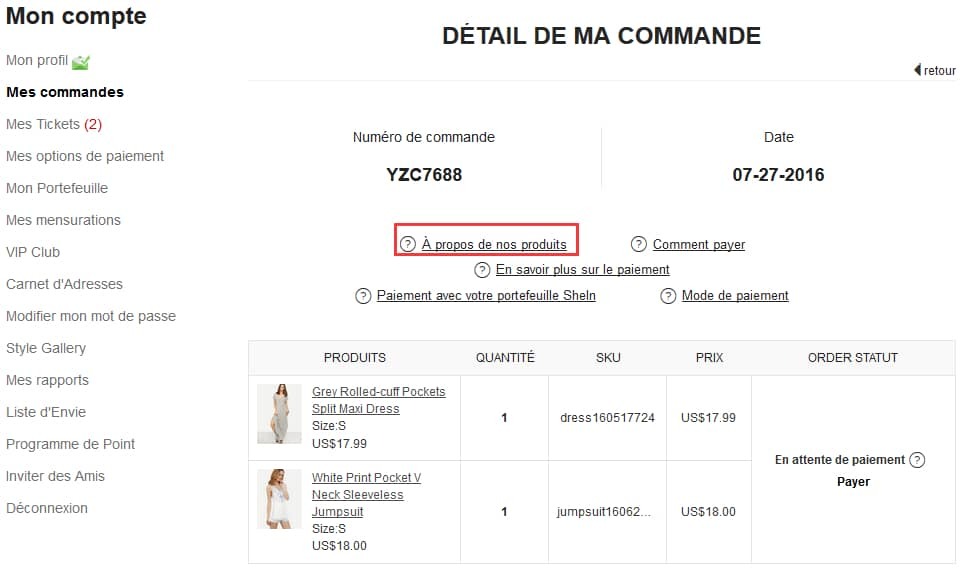
Task: Click the green Mon profil verification icon
Action: coord(81,62)
